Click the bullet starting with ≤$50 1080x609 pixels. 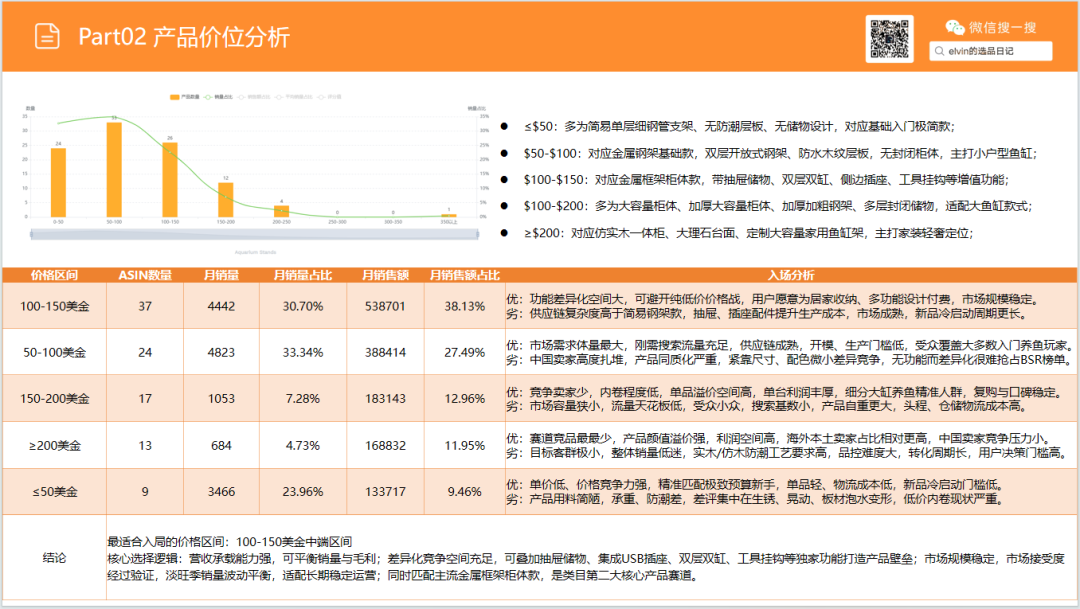click(739, 126)
